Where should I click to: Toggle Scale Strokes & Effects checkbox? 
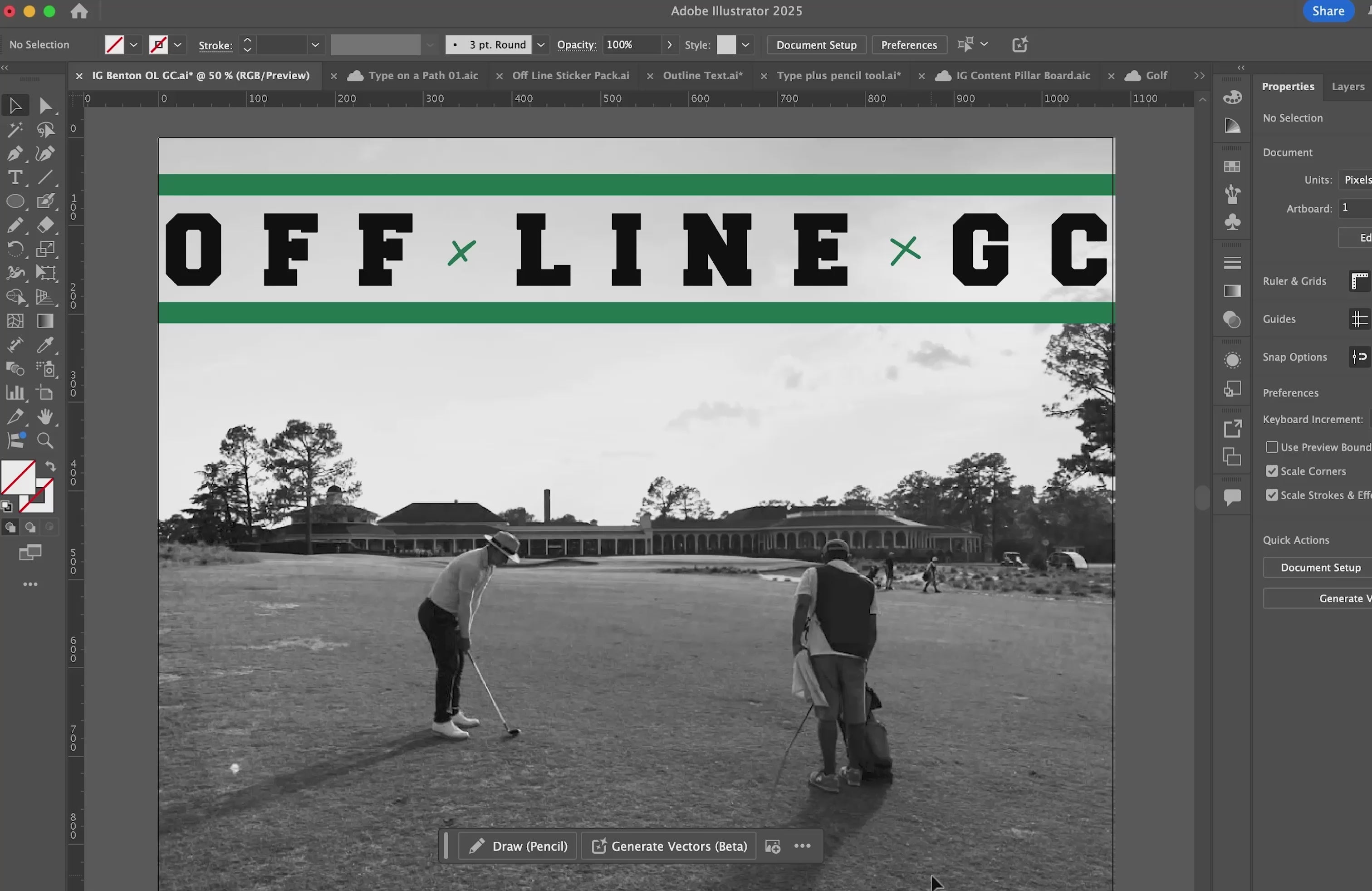[x=1272, y=495]
